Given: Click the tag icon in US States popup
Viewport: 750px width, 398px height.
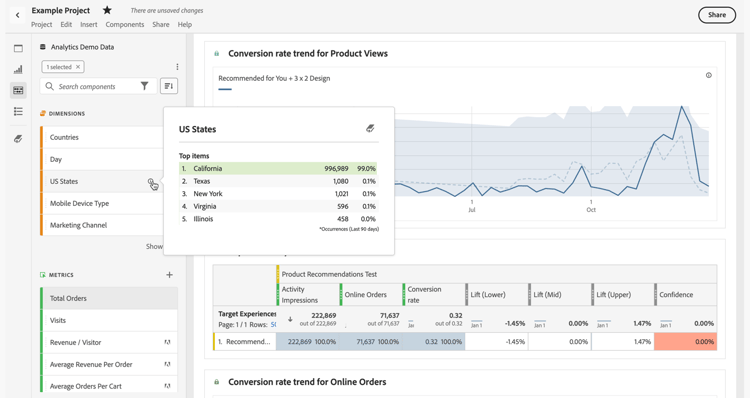Looking at the screenshot, I should [x=370, y=128].
